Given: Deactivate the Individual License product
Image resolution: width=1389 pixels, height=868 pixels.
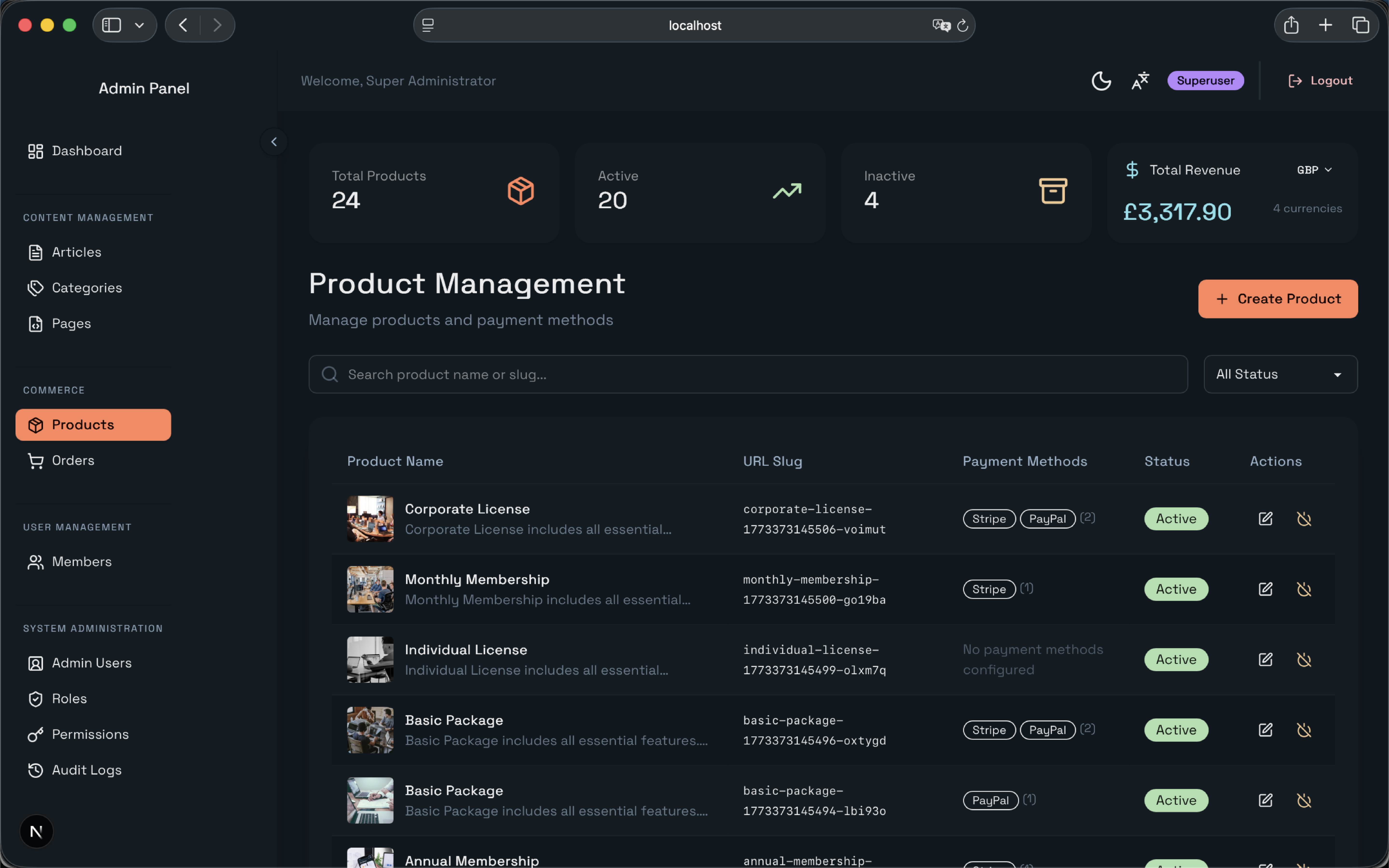Looking at the screenshot, I should pyautogui.click(x=1304, y=660).
